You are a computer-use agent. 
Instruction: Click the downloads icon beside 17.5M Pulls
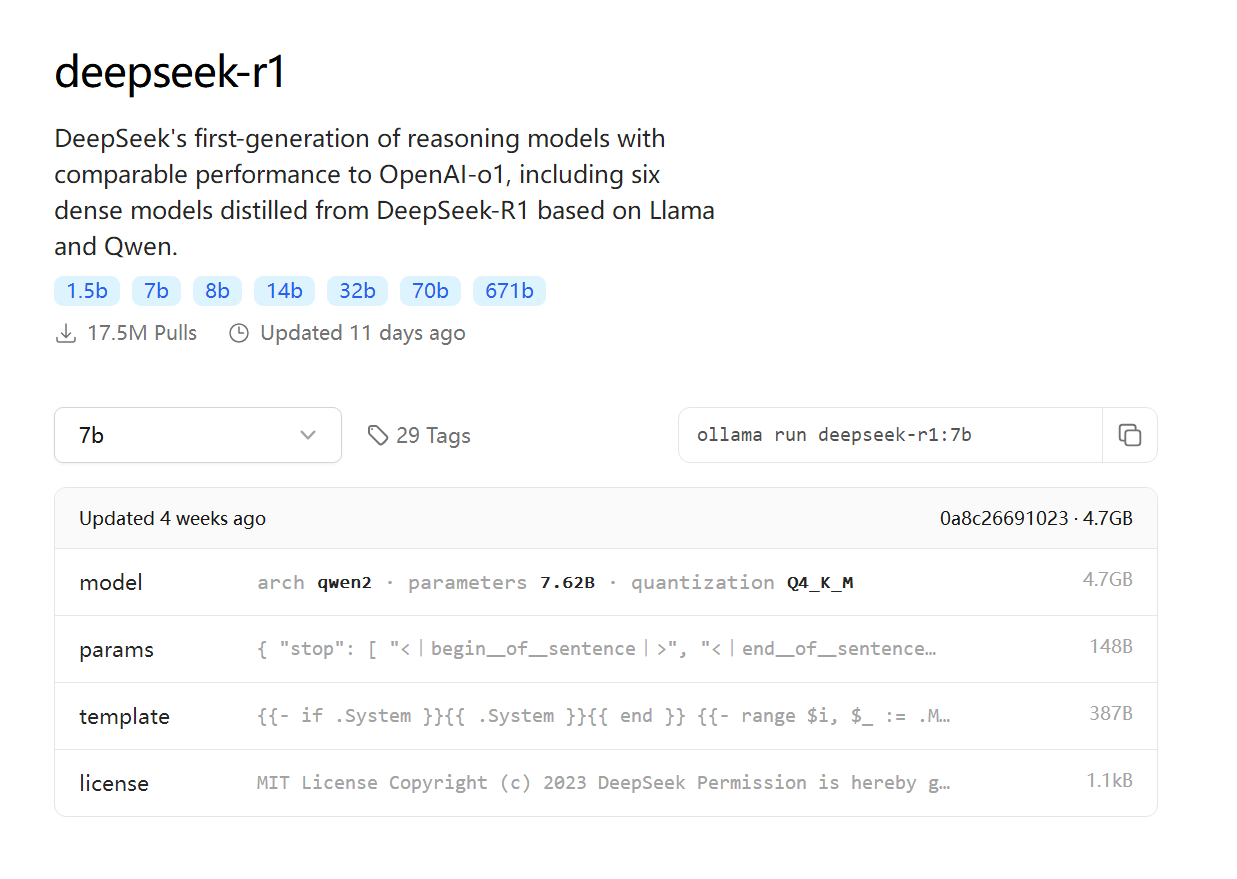click(x=64, y=333)
